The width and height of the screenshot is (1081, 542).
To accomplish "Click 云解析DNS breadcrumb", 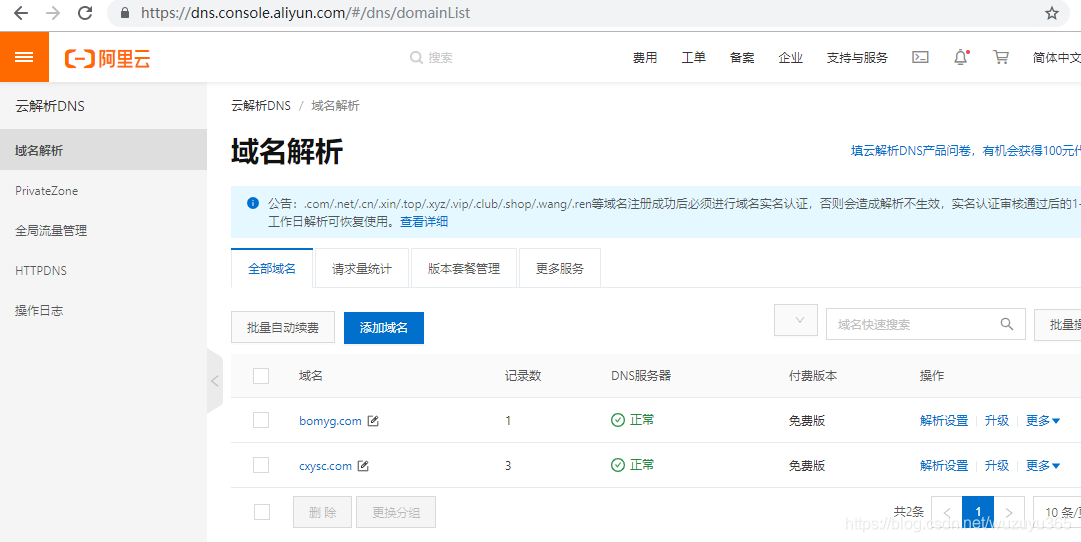I will 261,106.
